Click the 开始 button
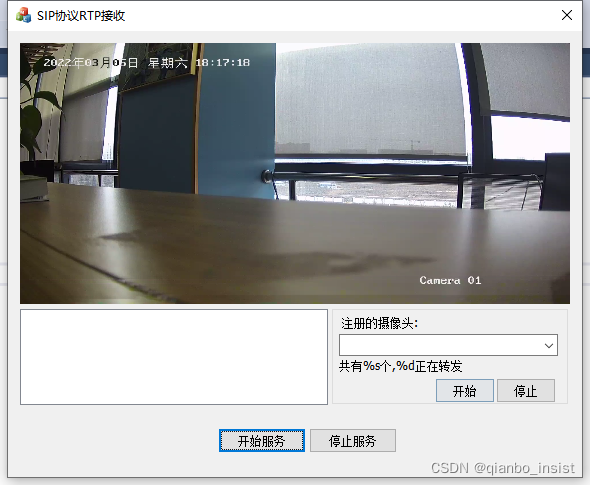Viewport: 590px width, 485px height. (465, 391)
